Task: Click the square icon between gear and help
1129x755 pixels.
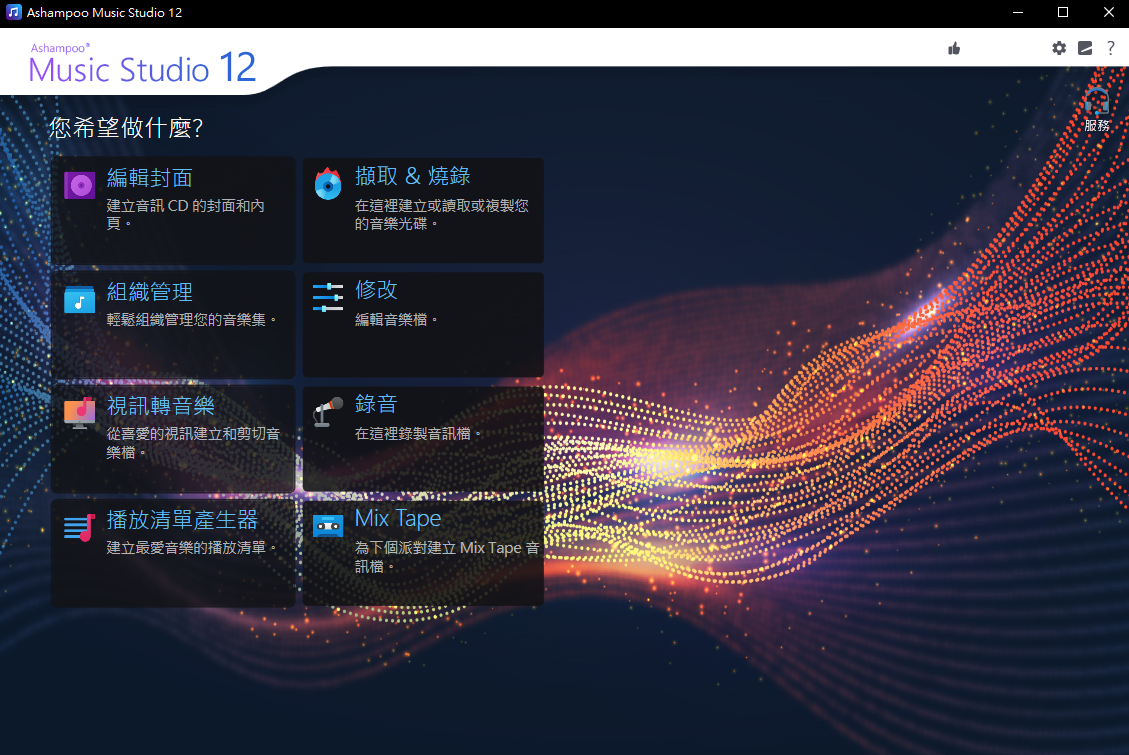Action: pyautogui.click(x=1085, y=48)
